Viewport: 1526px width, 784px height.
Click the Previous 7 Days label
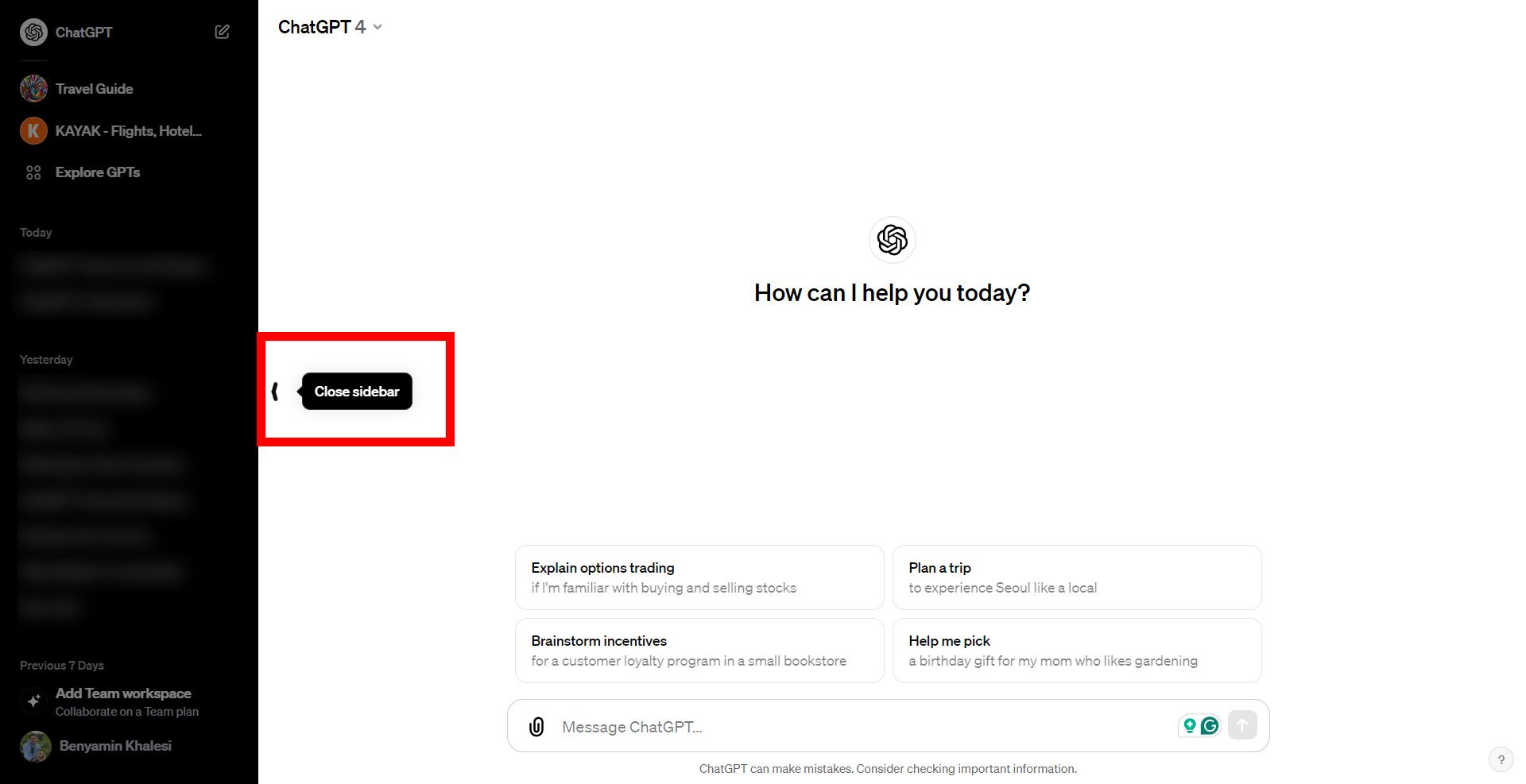(x=62, y=666)
